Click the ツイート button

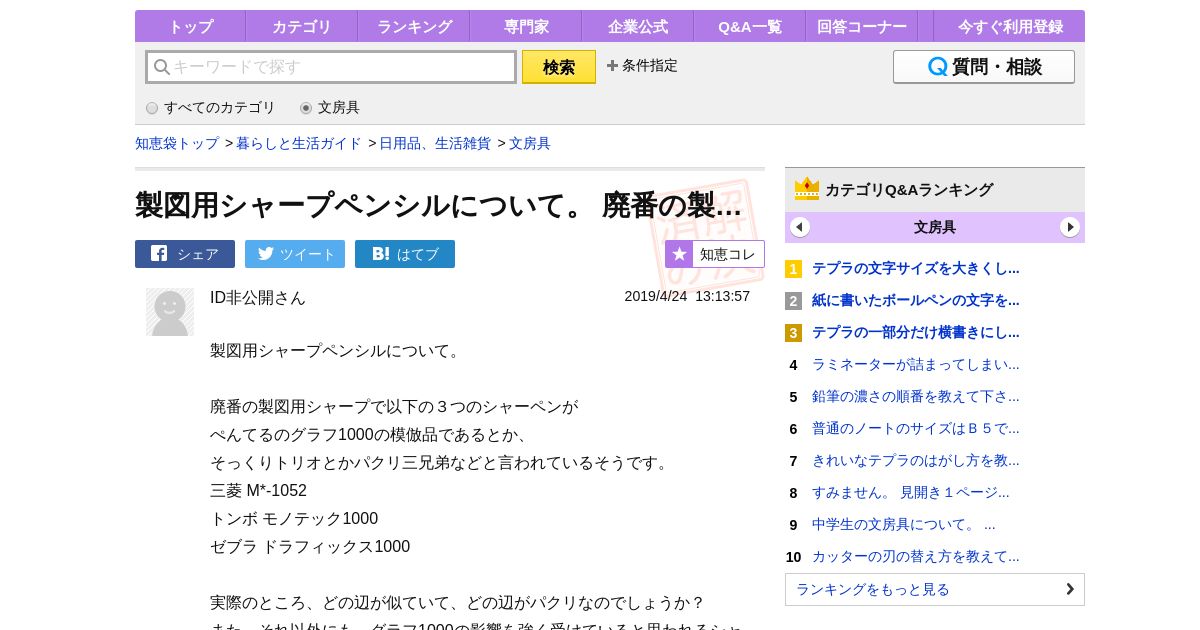pyautogui.click(x=295, y=254)
